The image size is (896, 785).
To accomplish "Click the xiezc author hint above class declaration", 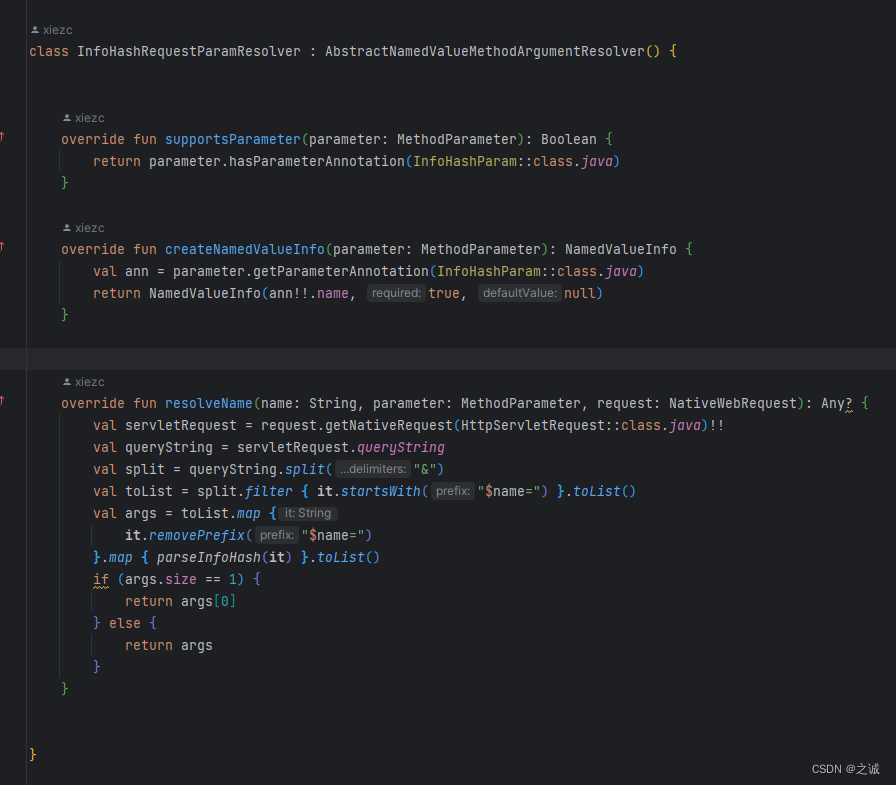I will click(51, 30).
